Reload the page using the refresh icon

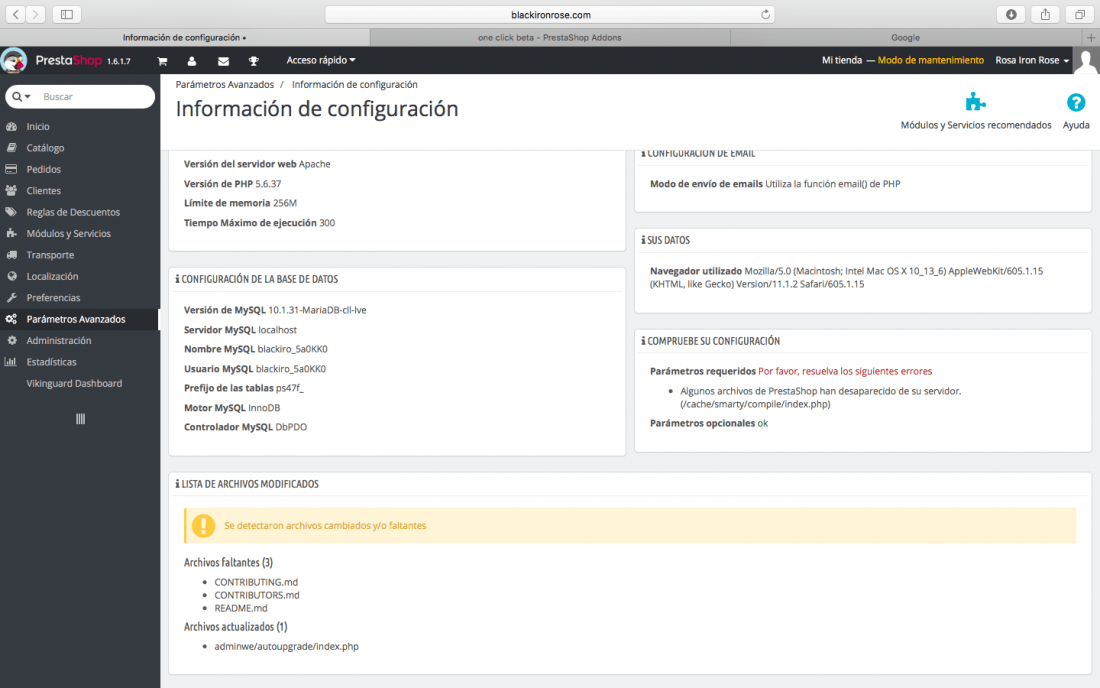pyautogui.click(x=765, y=14)
